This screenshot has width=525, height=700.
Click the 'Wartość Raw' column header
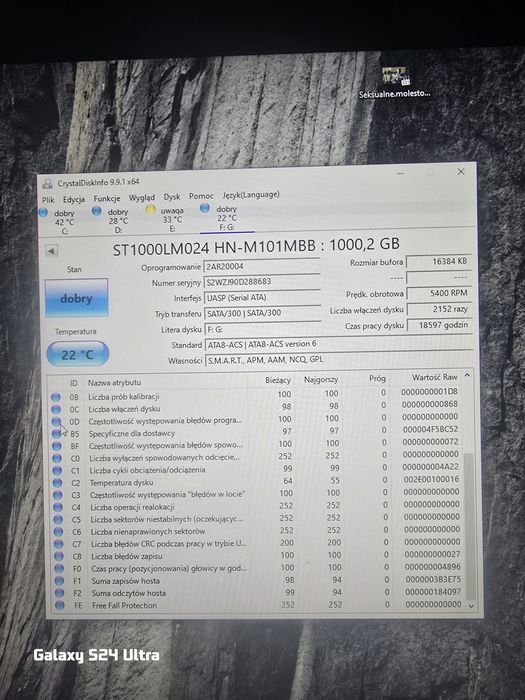click(434, 377)
